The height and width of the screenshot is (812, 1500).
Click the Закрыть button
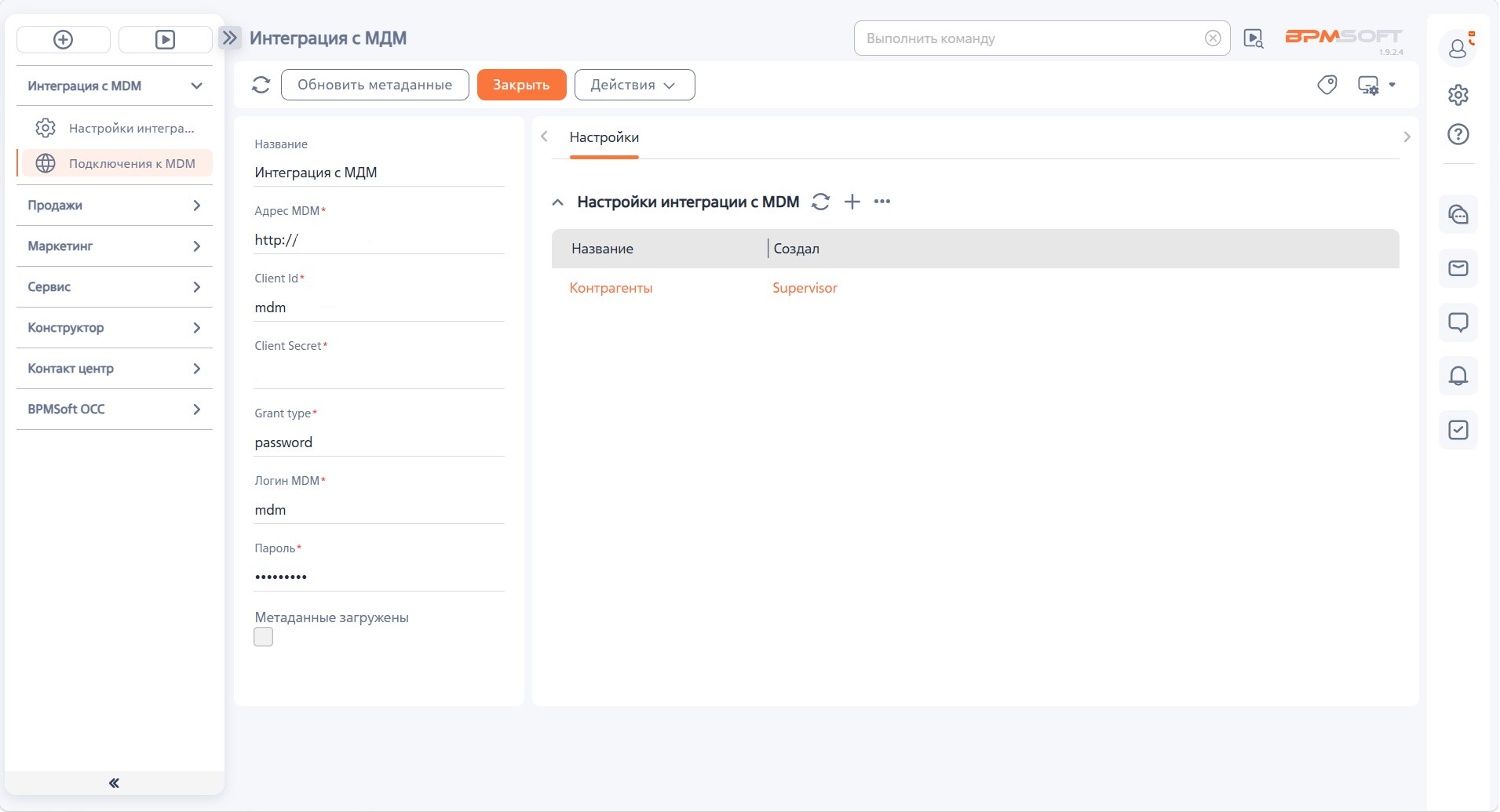(x=521, y=85)
